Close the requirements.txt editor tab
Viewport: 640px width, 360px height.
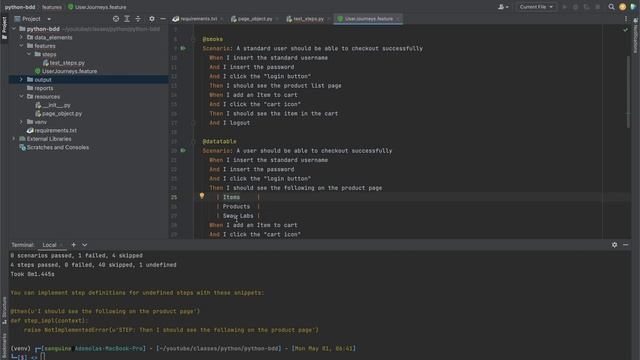222,19
